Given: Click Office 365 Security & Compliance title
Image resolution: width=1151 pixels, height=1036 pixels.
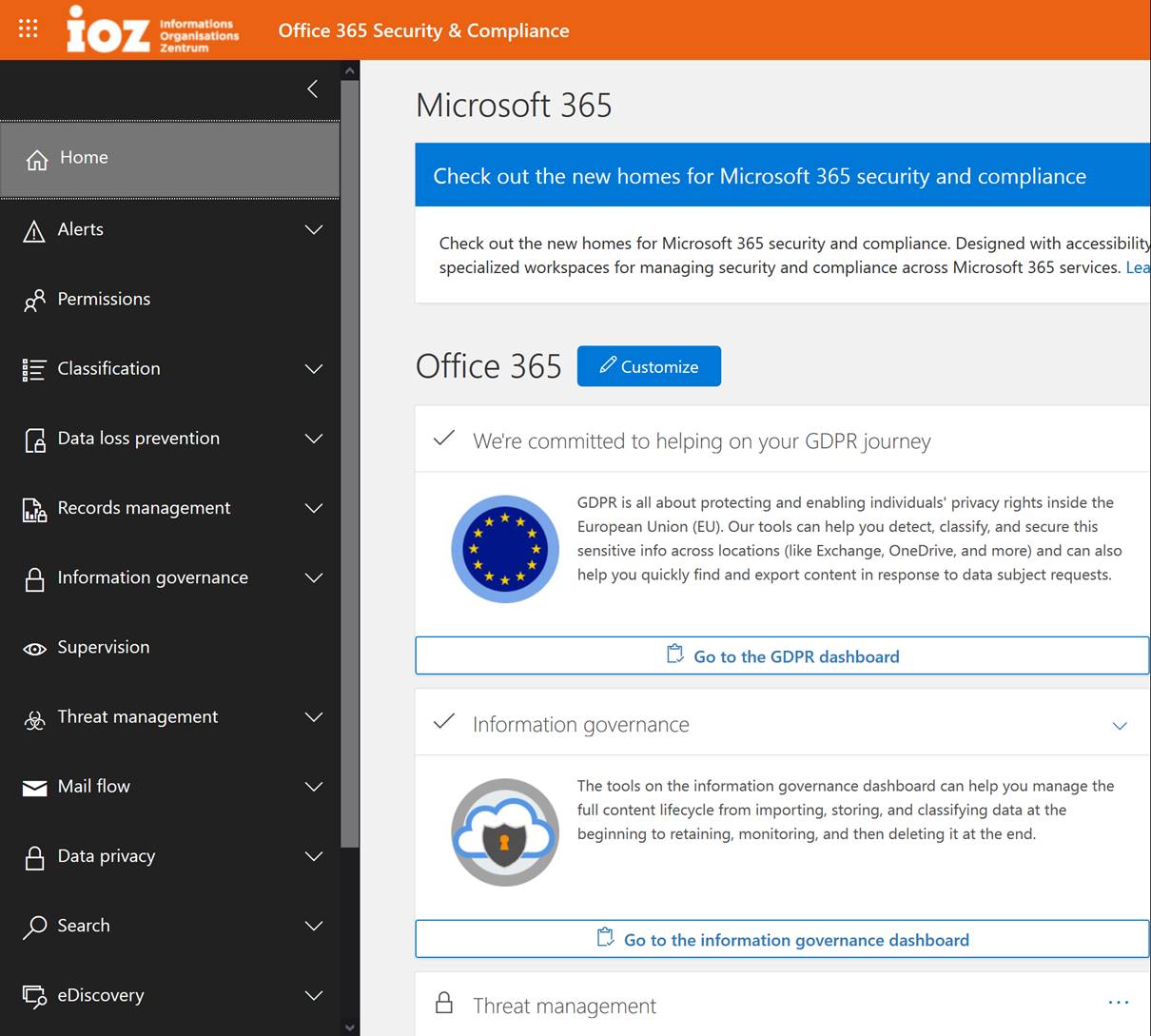Looking at the screenshot, I should click(x=423, y=30).
